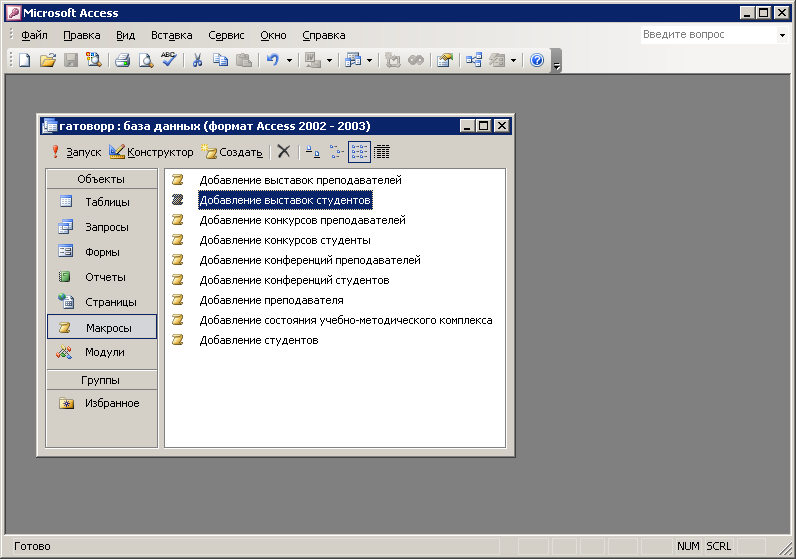This screenshot has height=559, width=796.
Task: Switch database window to Large Icons view
Action: (313, 152)
